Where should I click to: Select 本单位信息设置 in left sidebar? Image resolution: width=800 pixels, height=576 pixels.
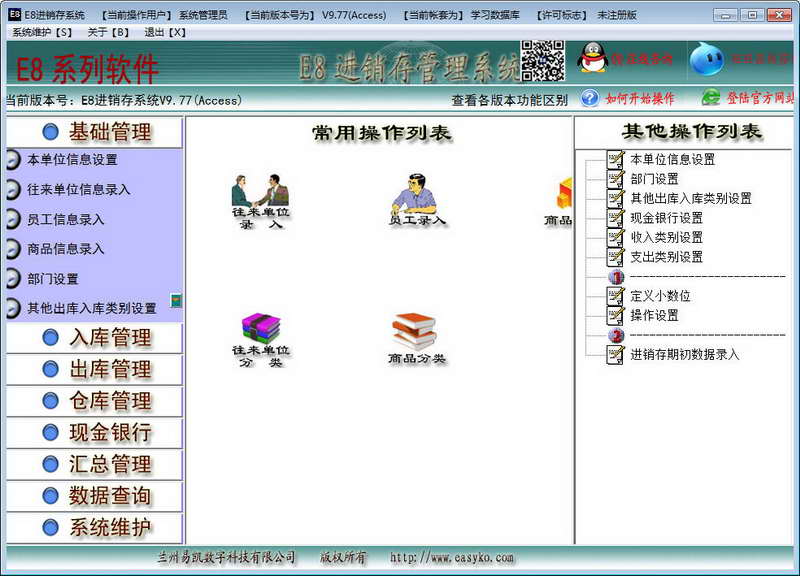tap(72, 160)
